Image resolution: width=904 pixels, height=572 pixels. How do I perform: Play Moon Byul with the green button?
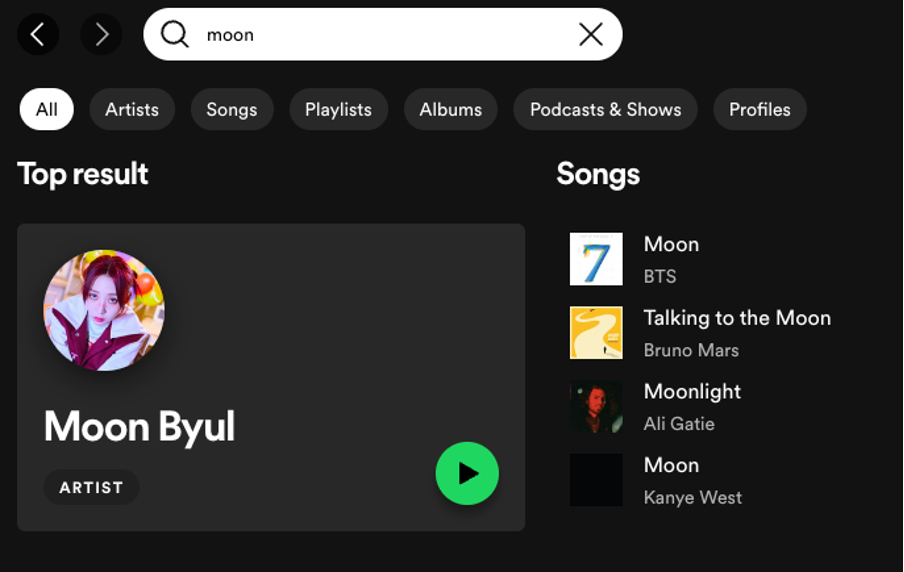(467, 473)
